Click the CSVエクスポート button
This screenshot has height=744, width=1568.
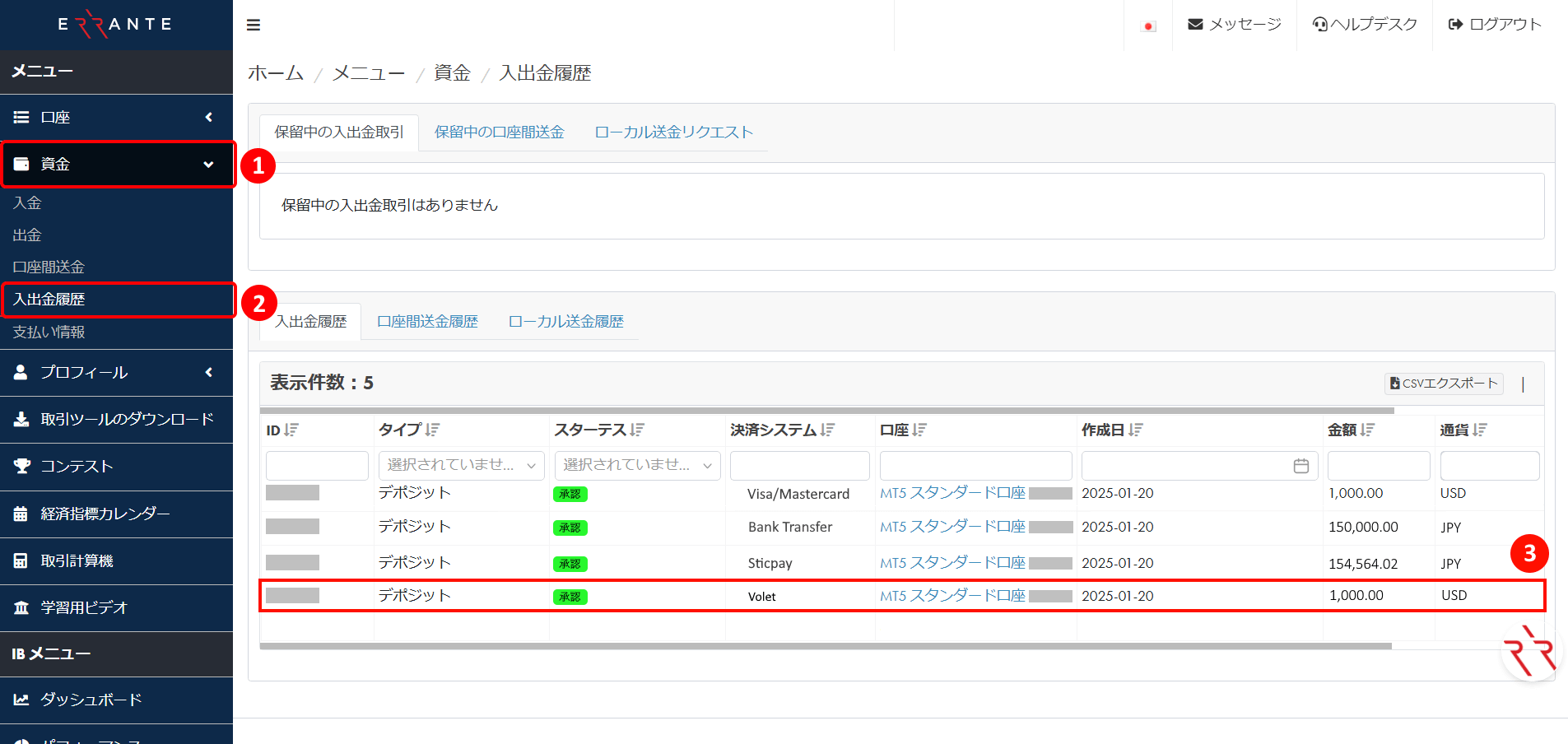(x=1444, y=384)
